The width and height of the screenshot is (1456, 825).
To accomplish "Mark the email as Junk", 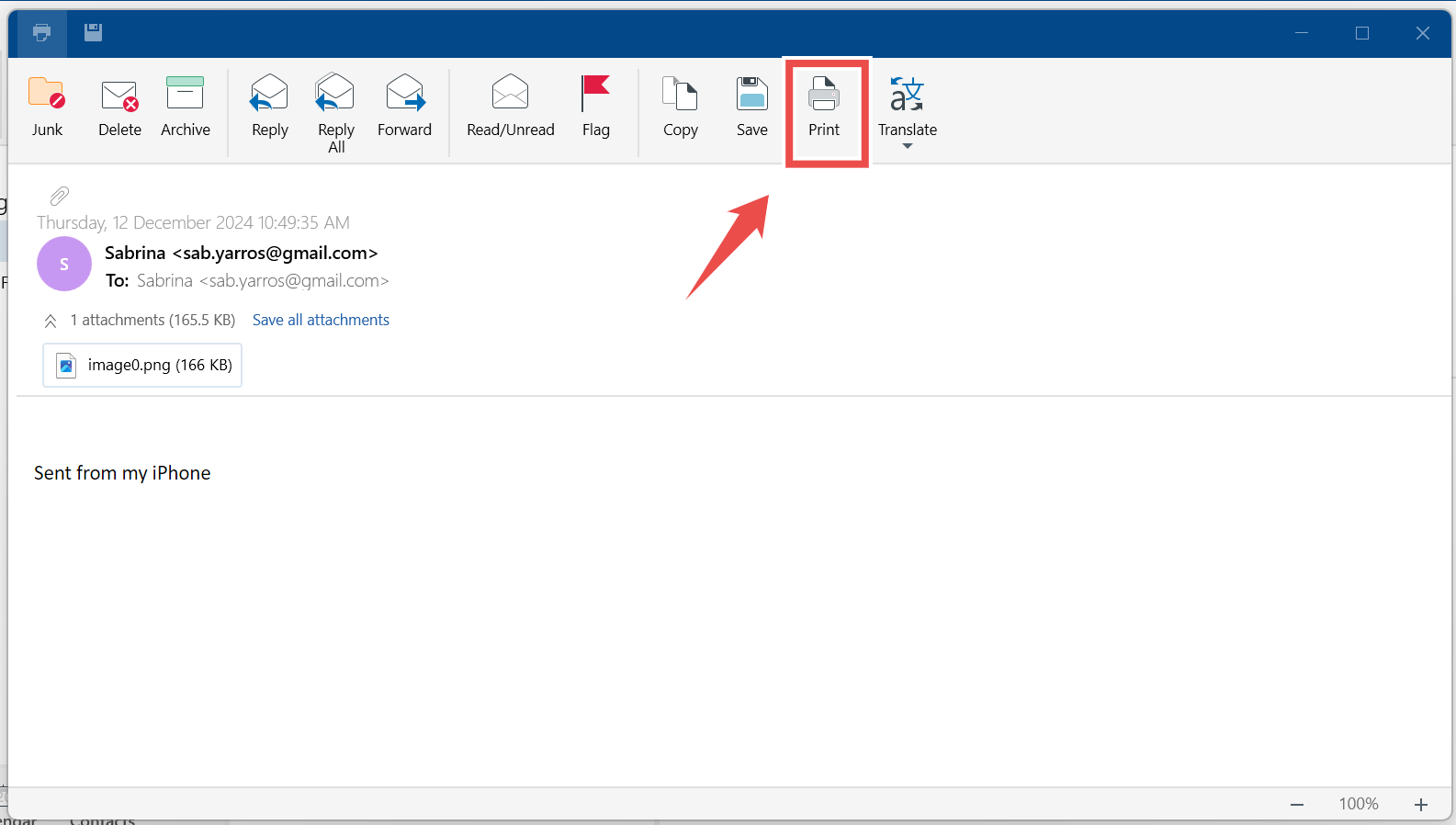I will point(47,107).
